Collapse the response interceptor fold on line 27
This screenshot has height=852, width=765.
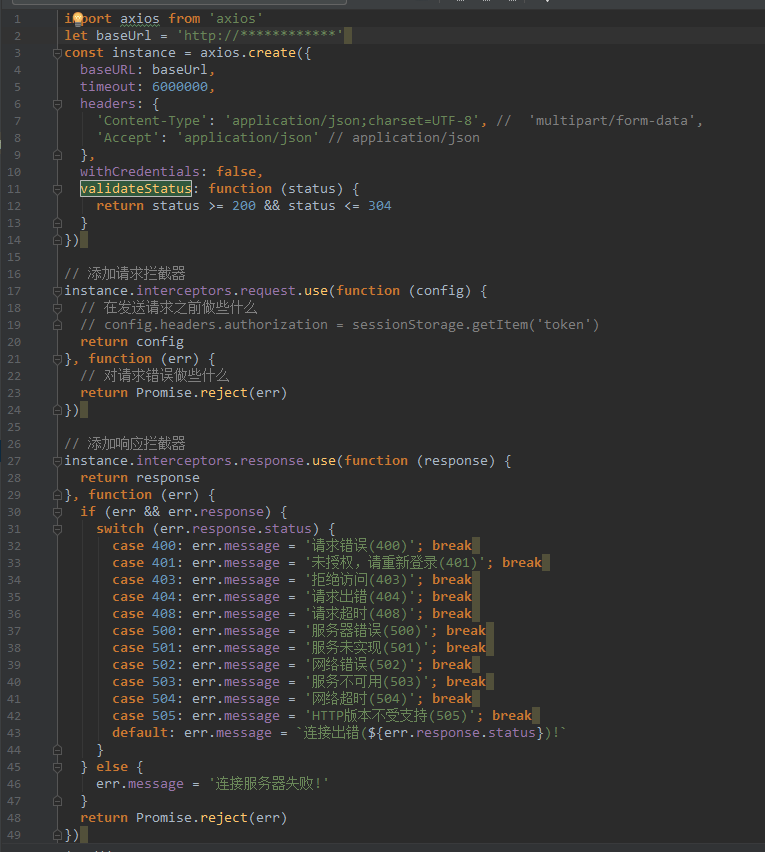click(57, 461)
